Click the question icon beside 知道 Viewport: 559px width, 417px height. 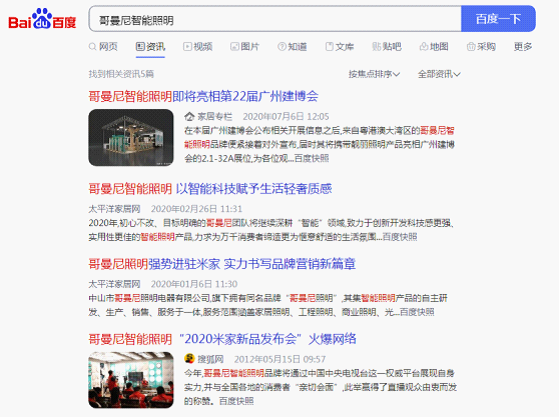[282, 46]
